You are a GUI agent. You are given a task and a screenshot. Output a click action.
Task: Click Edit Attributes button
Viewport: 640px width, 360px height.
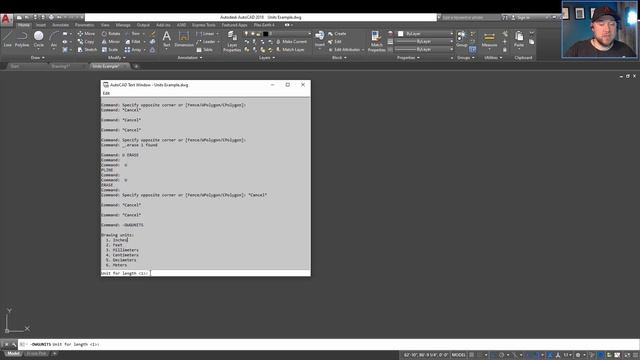click(x=345, y=50)
